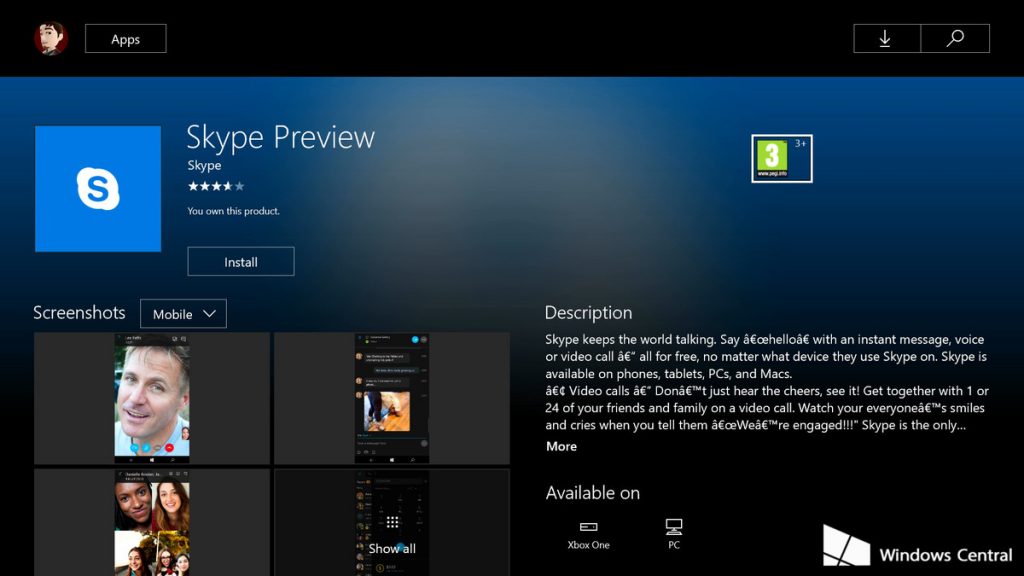This screenshot has width=1024, height=576.
Task: Click the Skype app logo tile
Action: click(98, 189)
